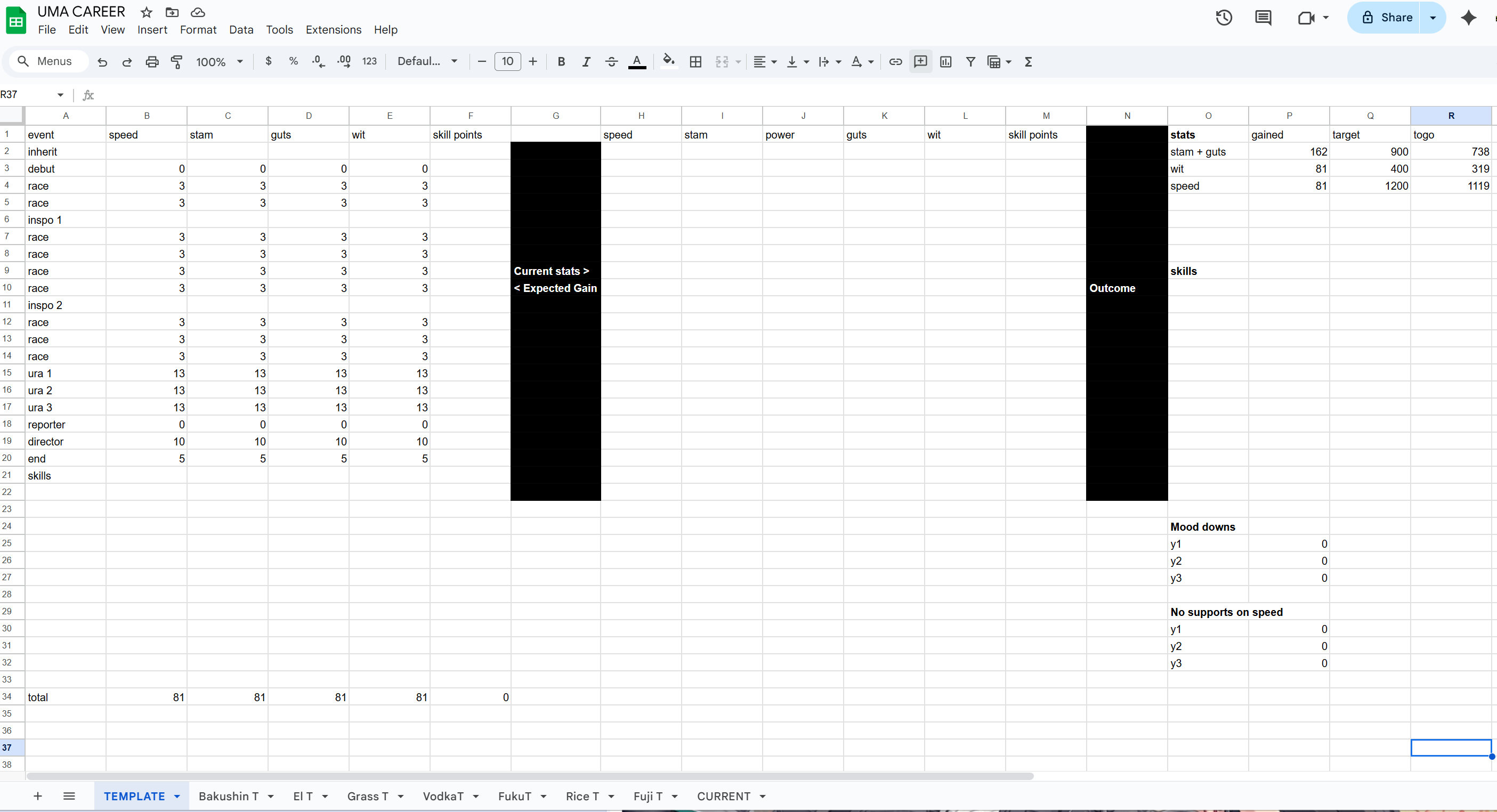Click the Print icon
The height and width of the screenshot is (812, 1497).
point(152,62)
